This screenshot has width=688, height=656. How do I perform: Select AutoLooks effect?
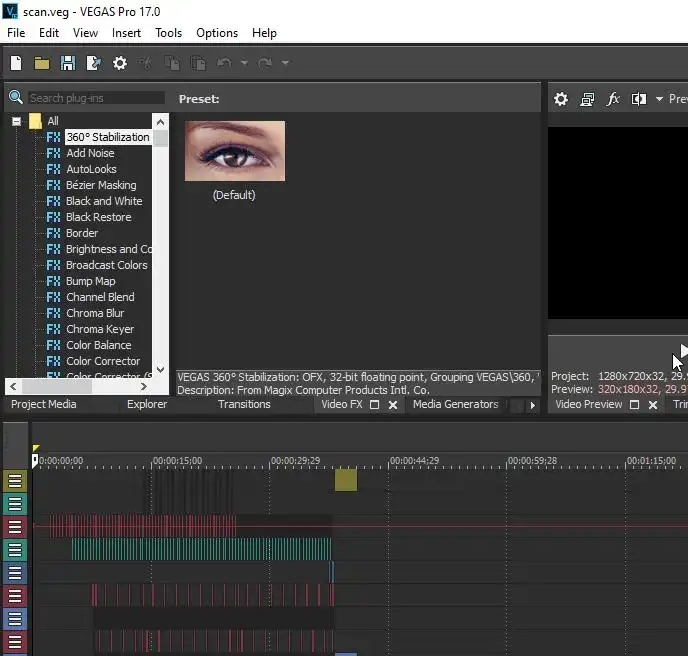(91, 169)
